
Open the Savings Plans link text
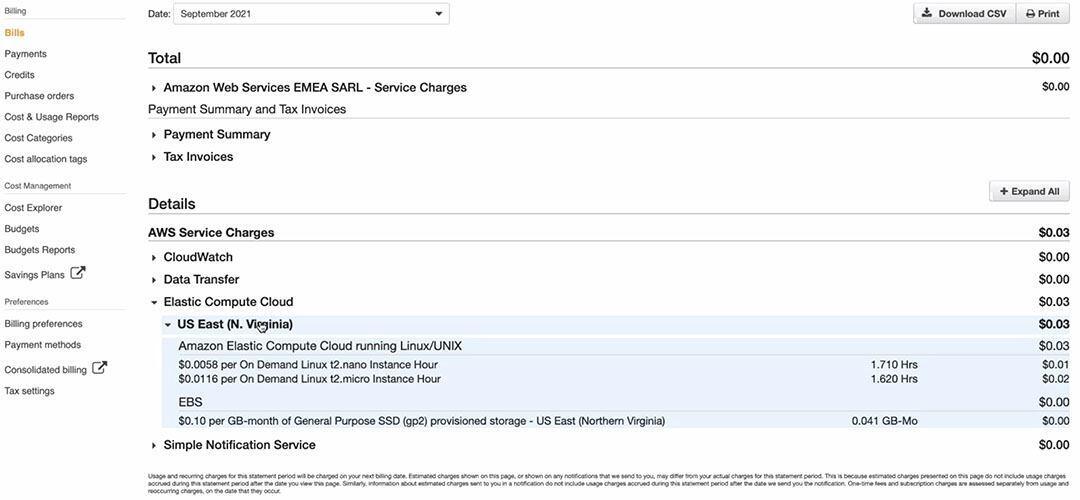(34, 275)
